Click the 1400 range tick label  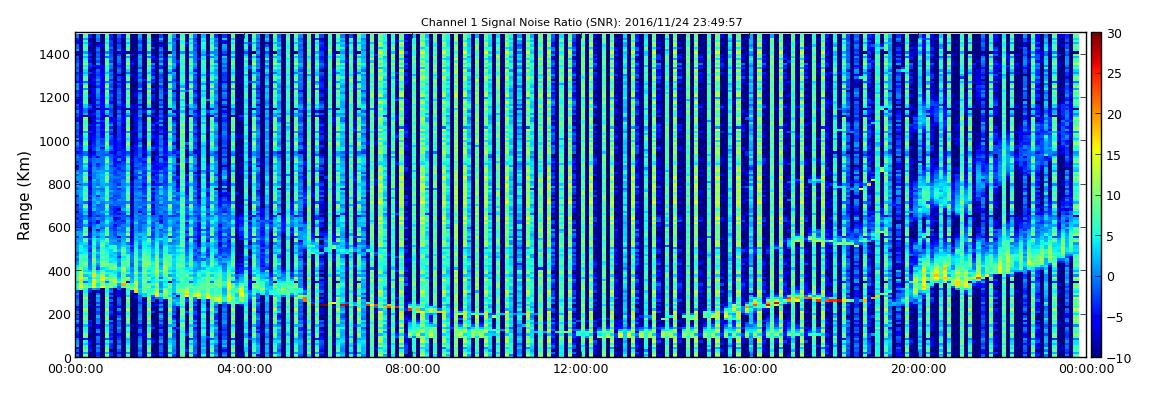(x=55, y=54)
